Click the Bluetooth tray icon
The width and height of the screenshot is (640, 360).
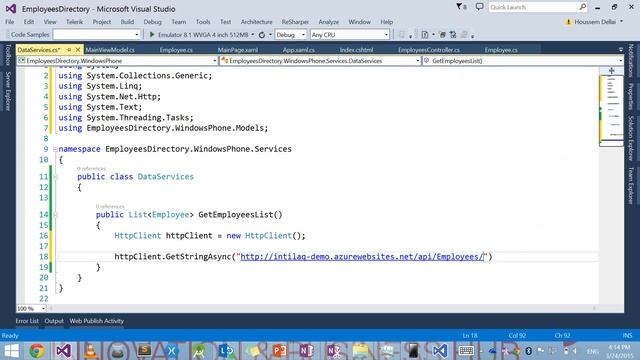(x=528, y=351)
